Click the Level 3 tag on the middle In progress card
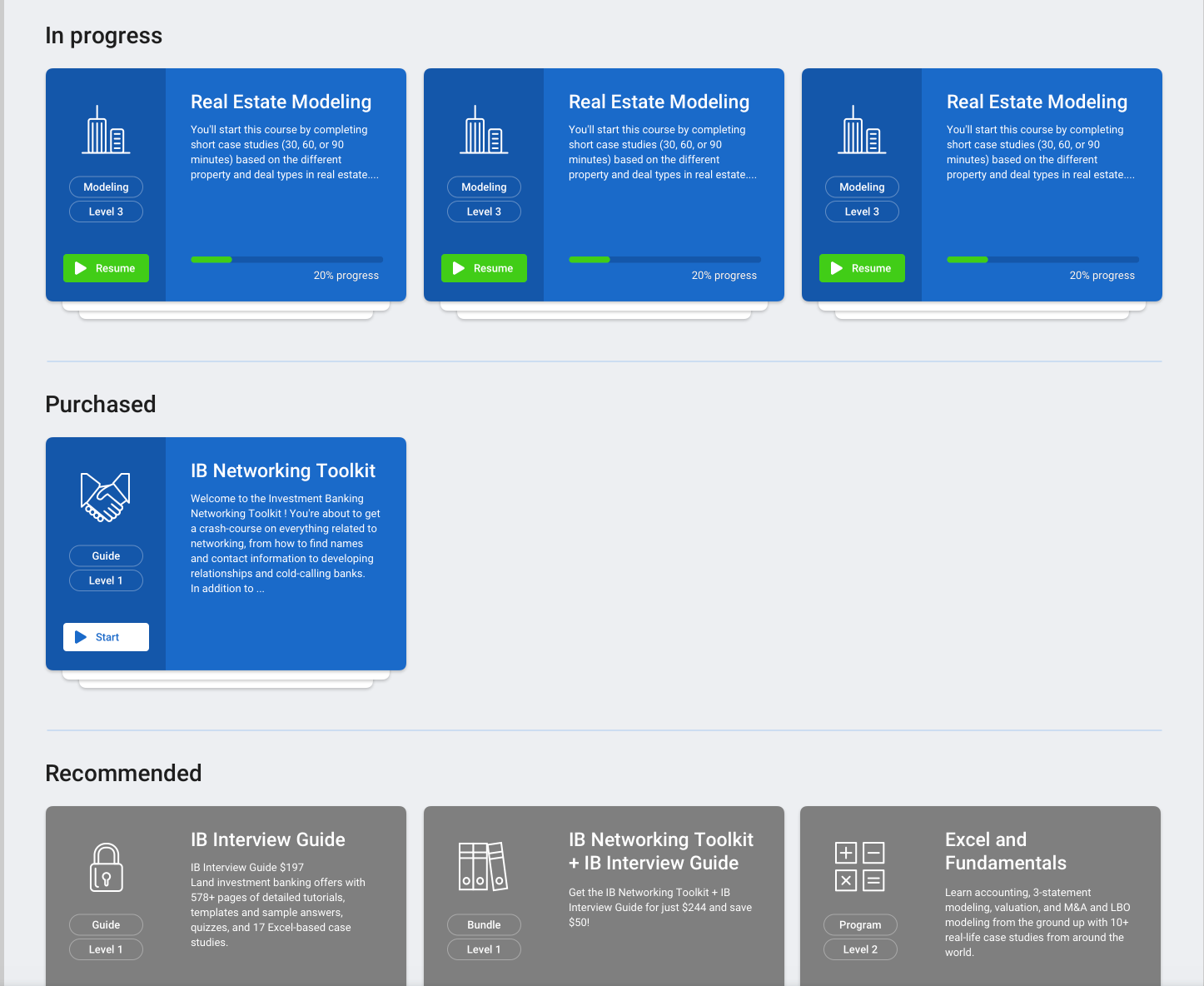Viewport: 1204px width, 986px height. 484,212
